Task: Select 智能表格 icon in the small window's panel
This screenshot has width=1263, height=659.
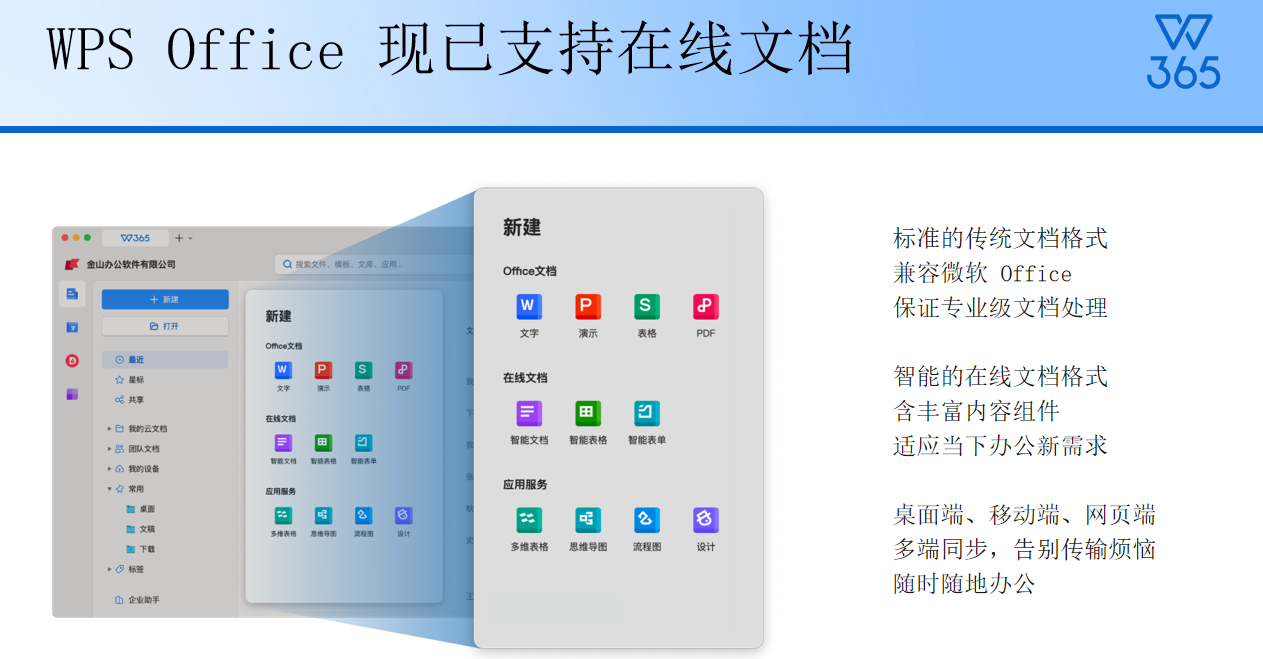Action: [x=323, y=442]
